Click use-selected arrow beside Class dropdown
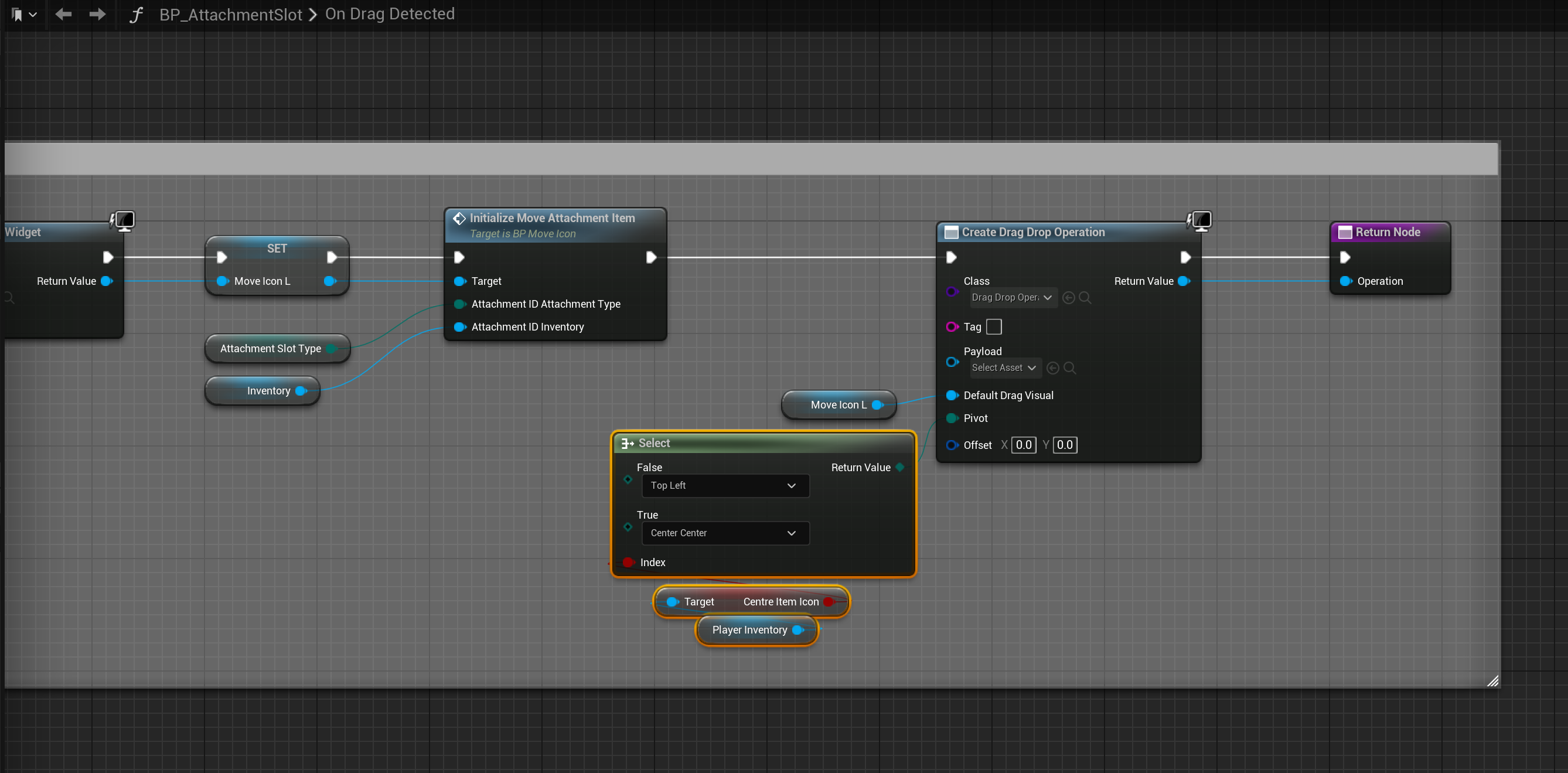The width and height of the screenshot is (1568, 773). (1068, 298)
